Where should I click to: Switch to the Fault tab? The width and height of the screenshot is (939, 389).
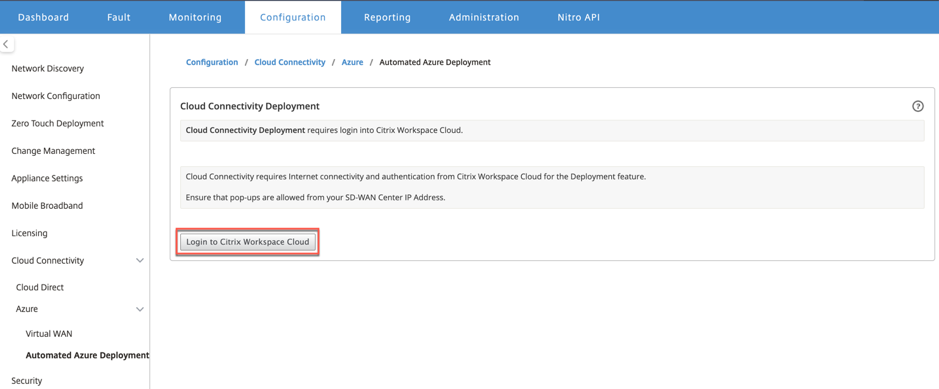(x=119, y=17)
